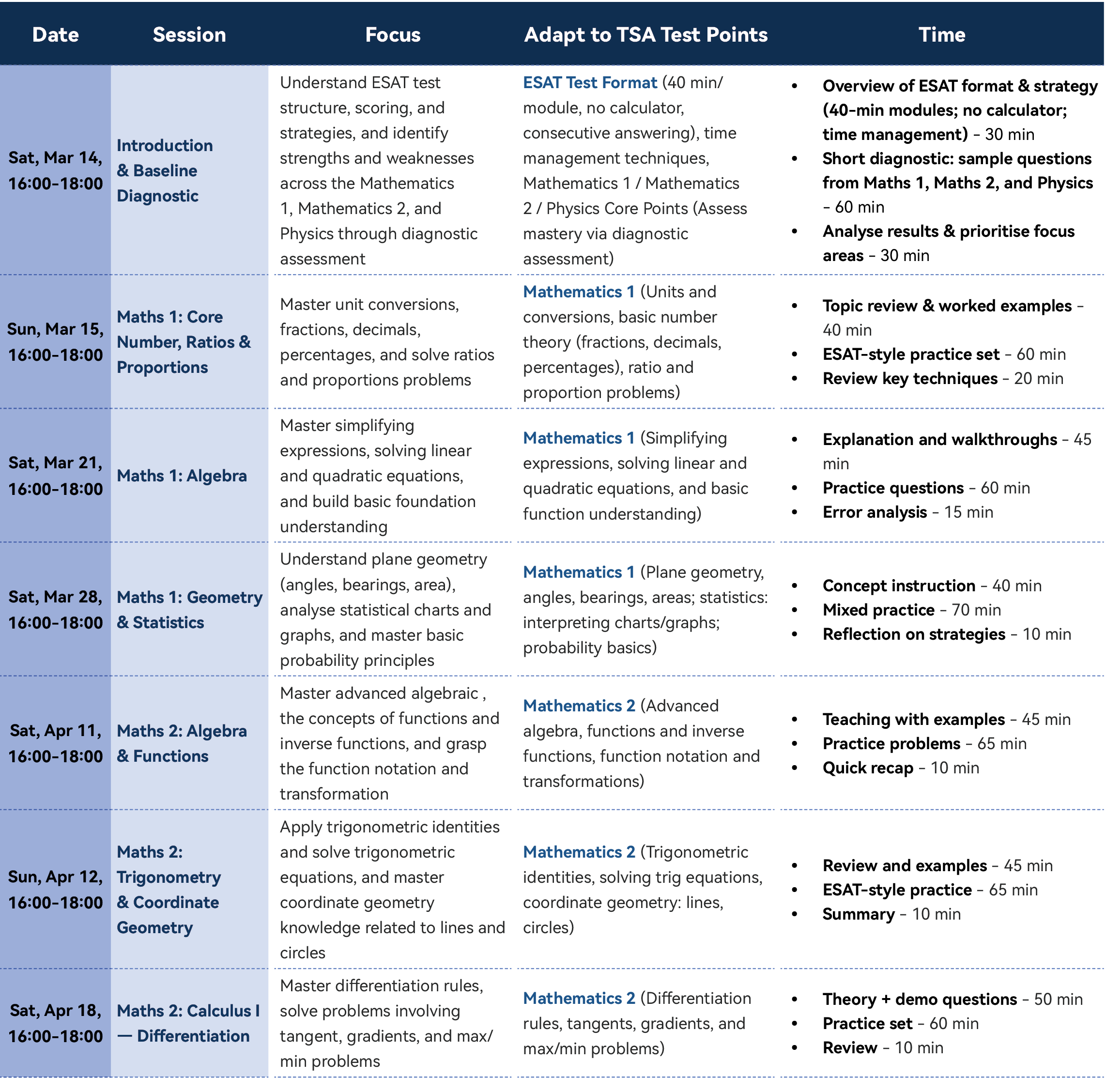Select Maths 1: Core Number, Ratios & Proportions
Screen dimensions: 1106x1092
[183, 342]
